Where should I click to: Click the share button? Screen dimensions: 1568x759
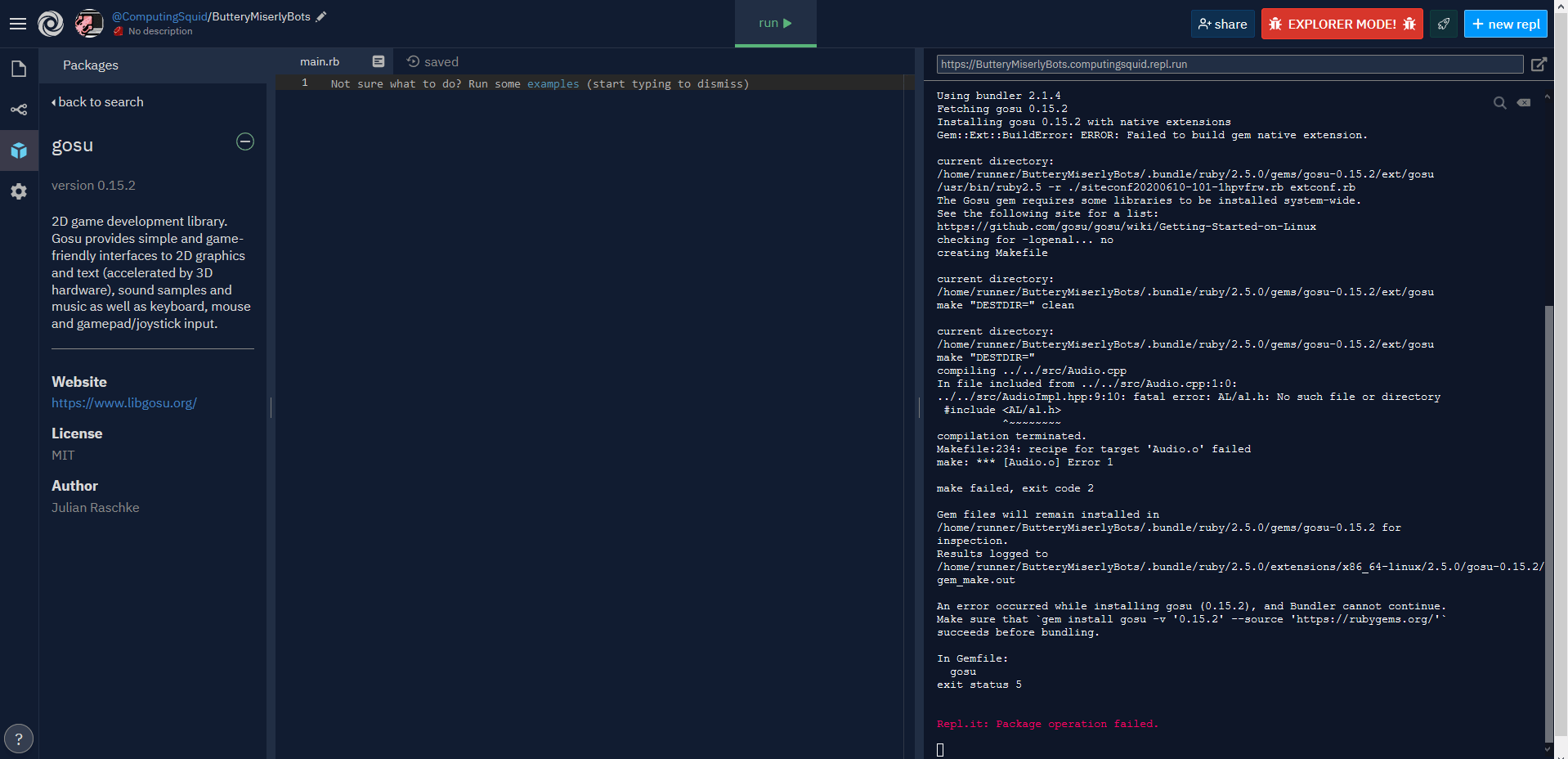point(1222,24)
